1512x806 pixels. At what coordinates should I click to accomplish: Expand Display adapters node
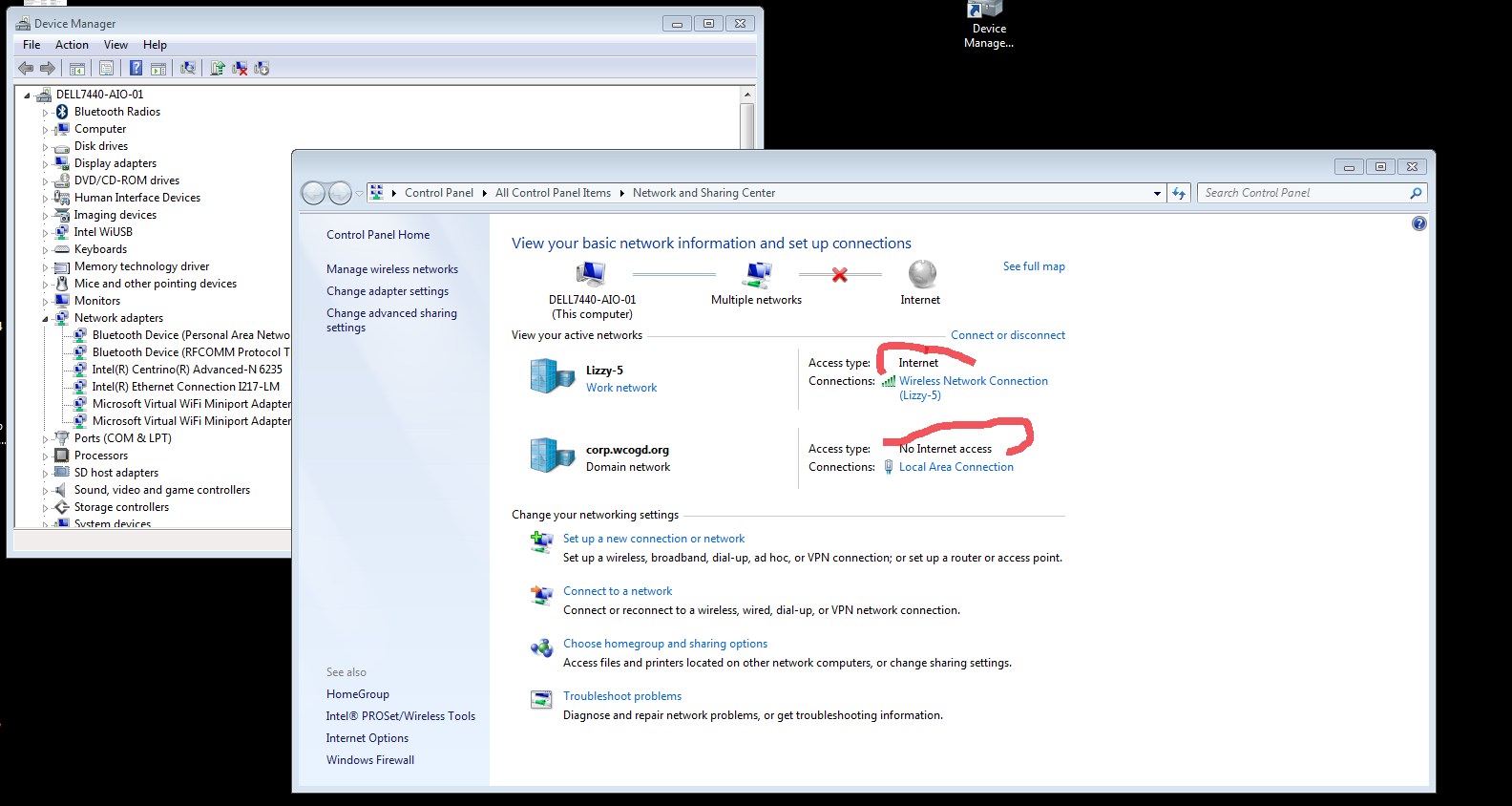[45, 164]
